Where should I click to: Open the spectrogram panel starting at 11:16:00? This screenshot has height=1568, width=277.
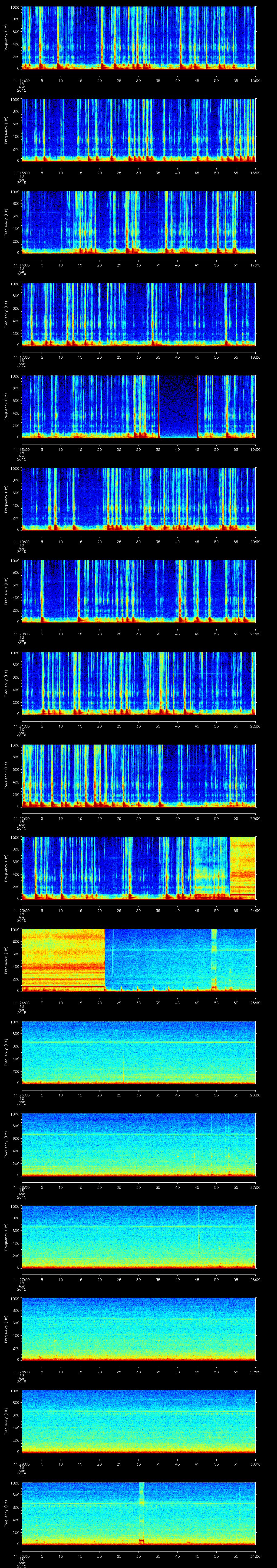(139, 222)
